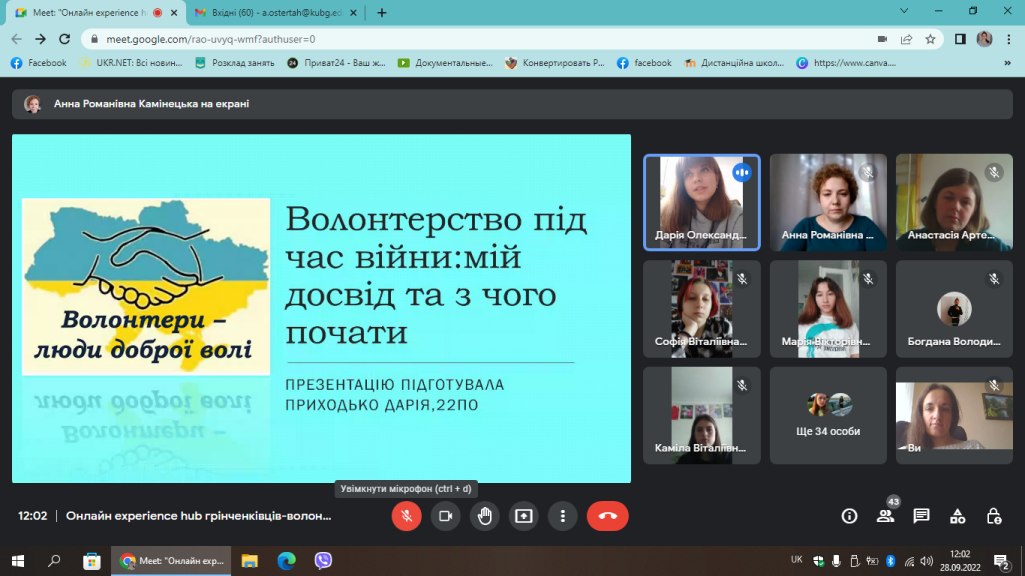Open host controls lock icon
Image resolution: width=1025 pixels, height=576 pixels.
(x=993, y=516)
